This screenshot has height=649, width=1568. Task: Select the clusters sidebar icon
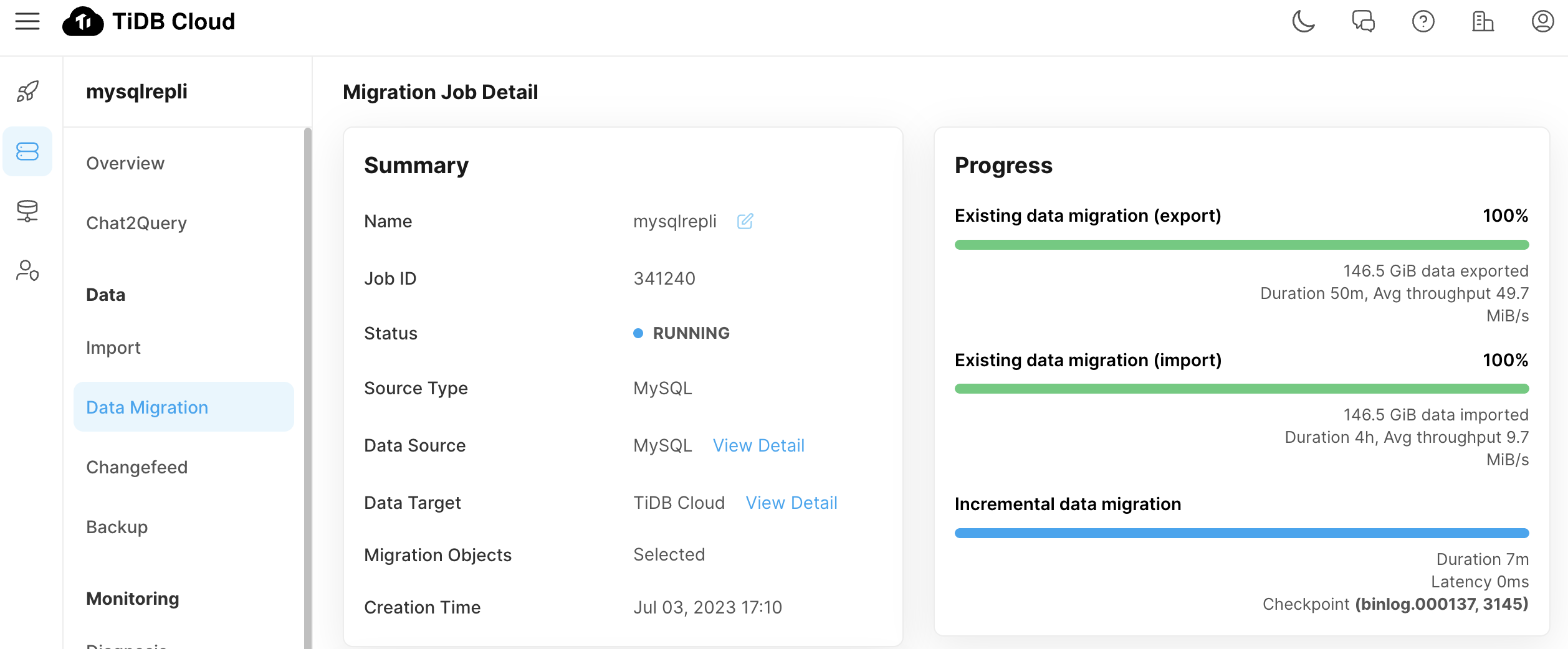pos(27,151)
